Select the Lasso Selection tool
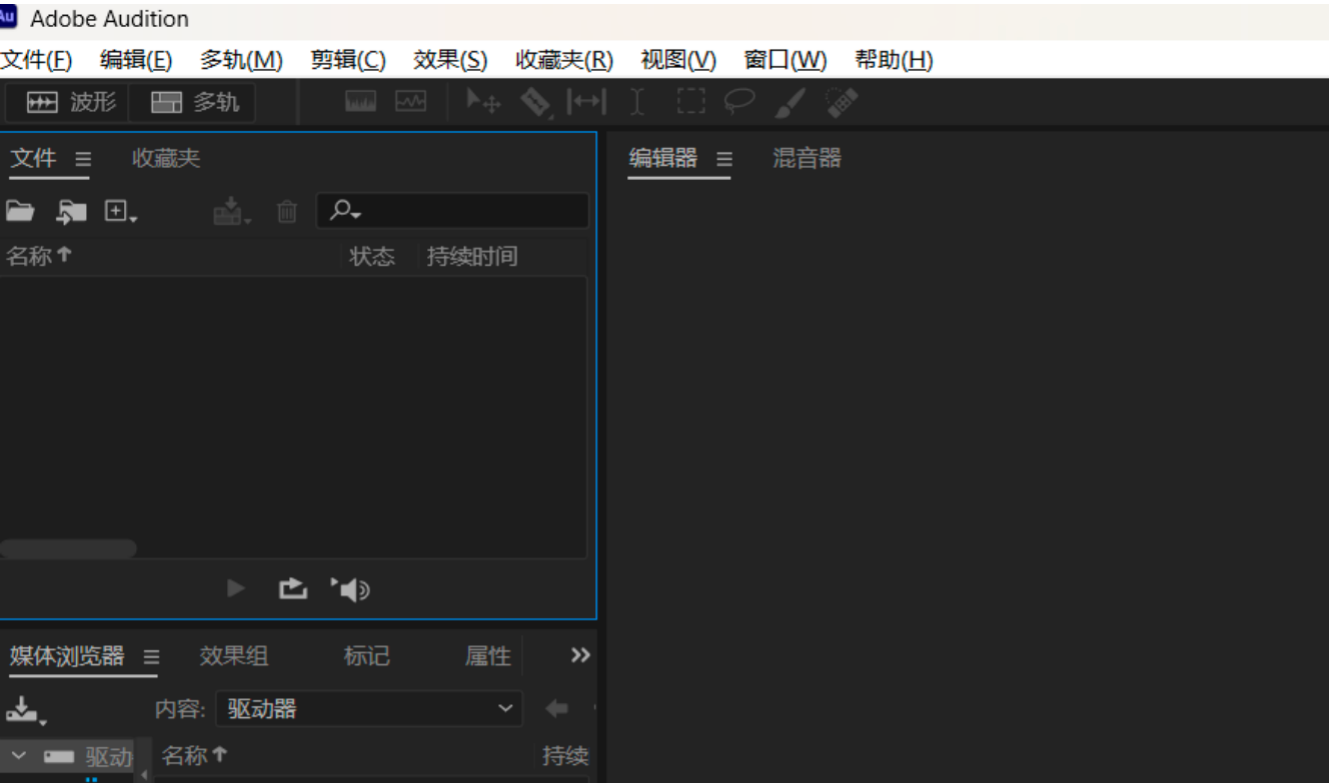 tap(739, 101)
